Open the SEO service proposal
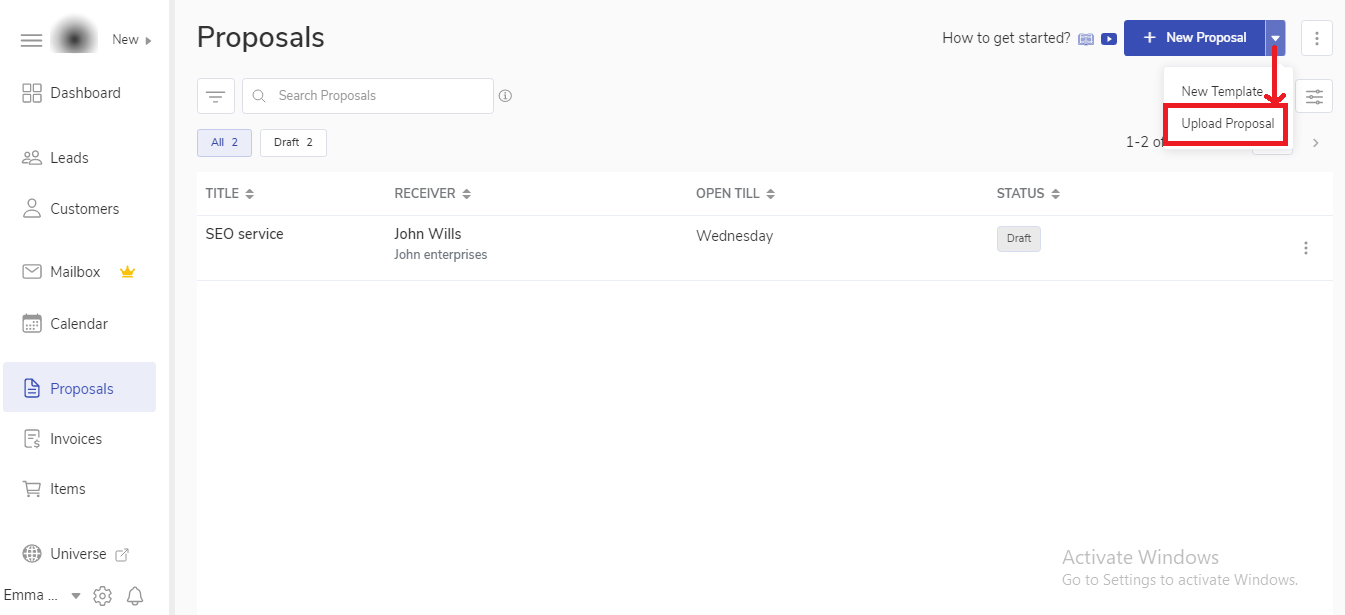1345x615 pixels. [244, 234]
